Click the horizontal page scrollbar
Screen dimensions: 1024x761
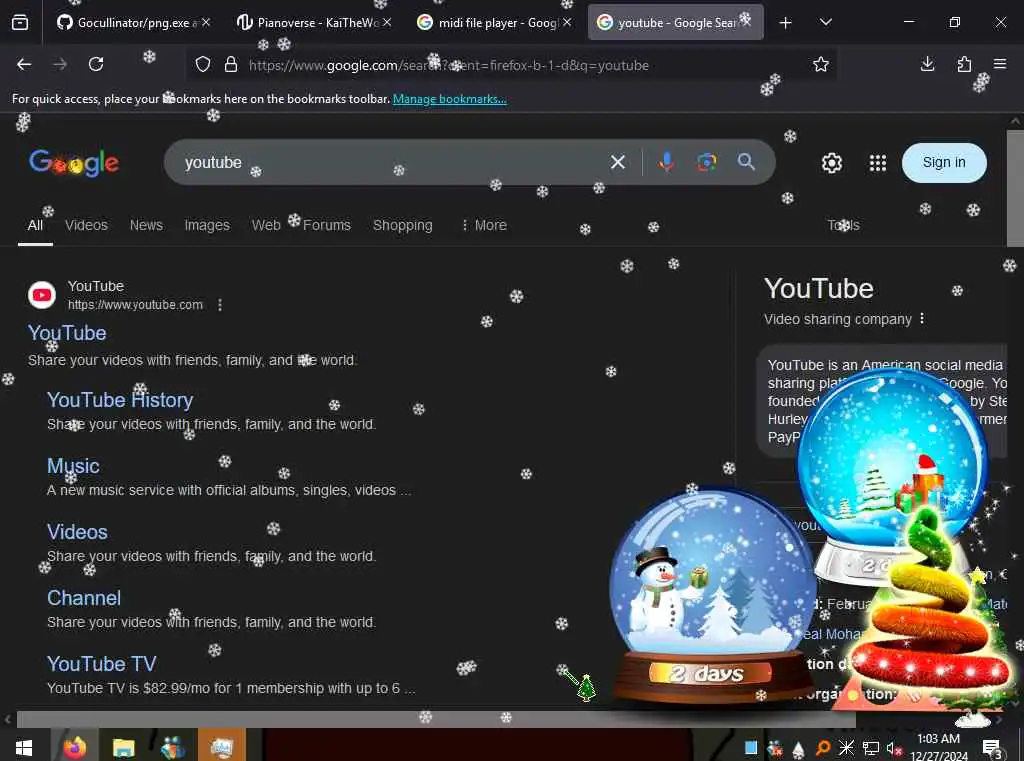[x=436, y=719]
